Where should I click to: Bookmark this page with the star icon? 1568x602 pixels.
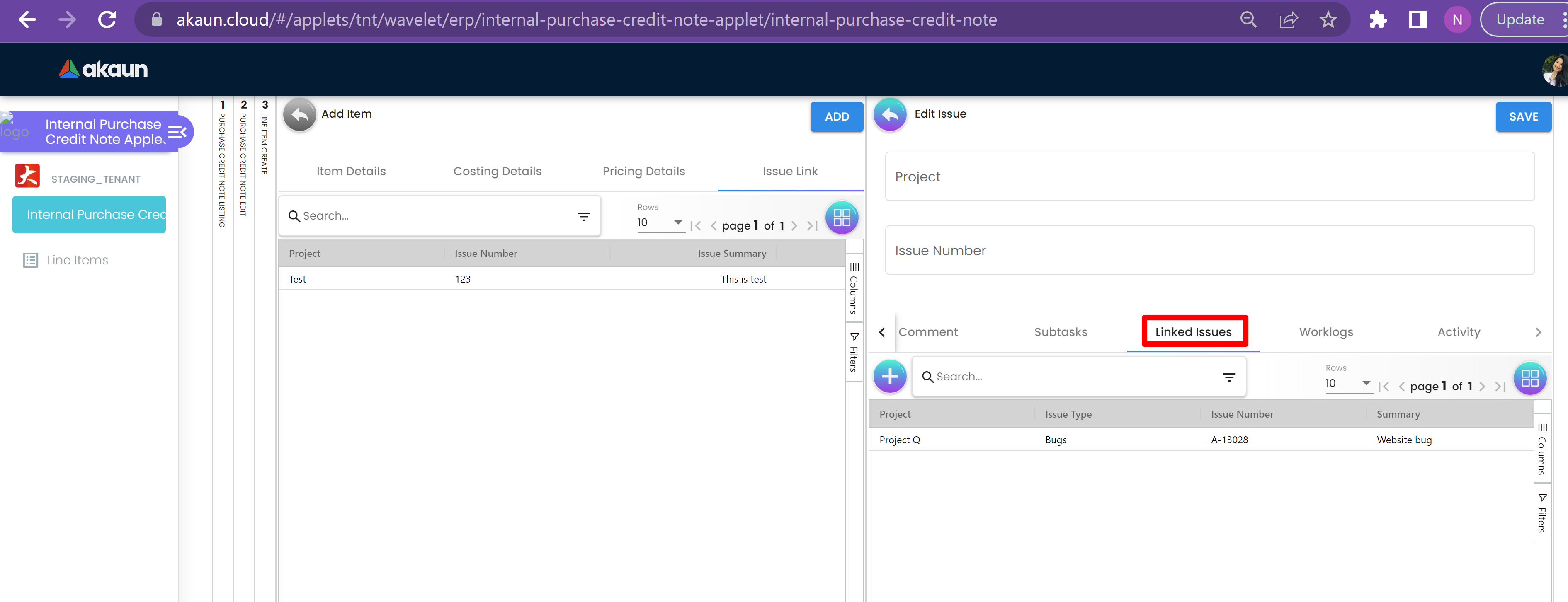pos(1328,20)
